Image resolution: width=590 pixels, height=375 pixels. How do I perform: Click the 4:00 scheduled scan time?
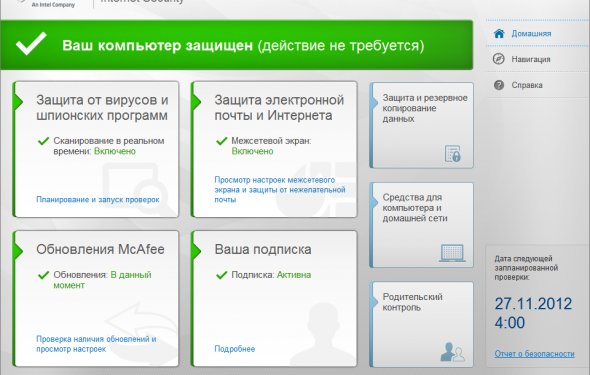(509, 323)
